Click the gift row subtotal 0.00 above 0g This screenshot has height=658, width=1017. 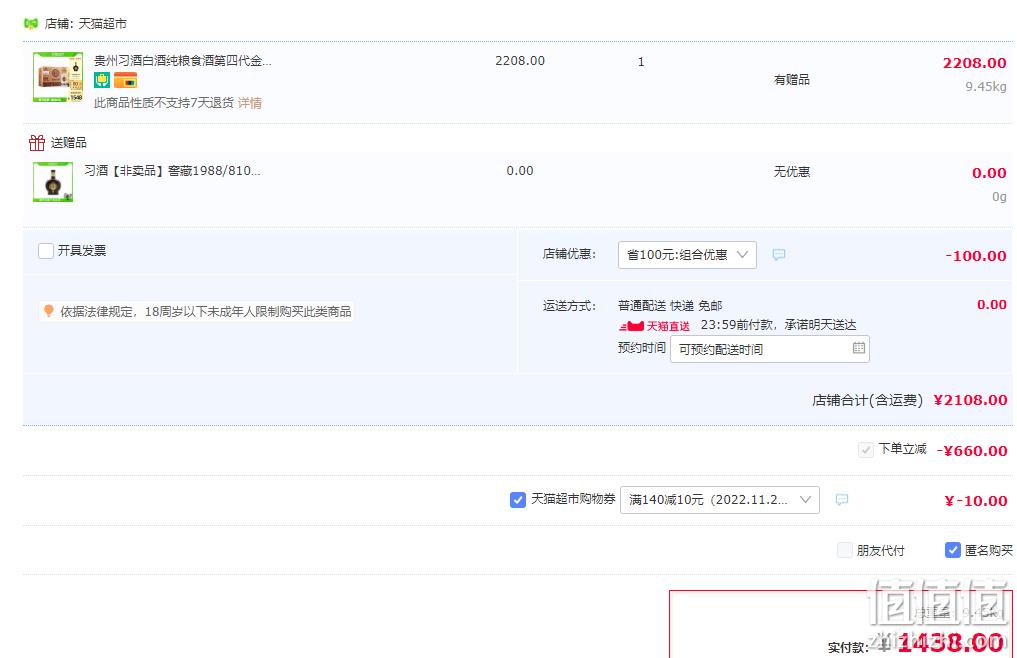(988, 173)
